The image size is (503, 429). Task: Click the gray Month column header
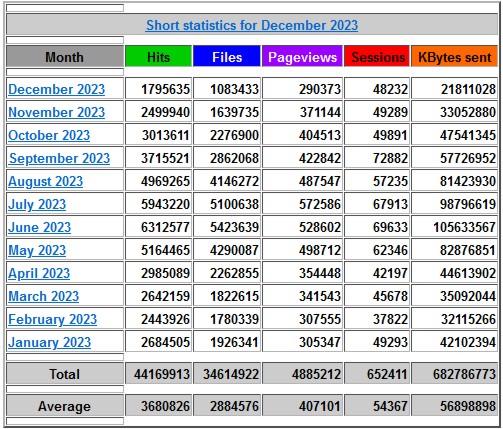(65, 57)
